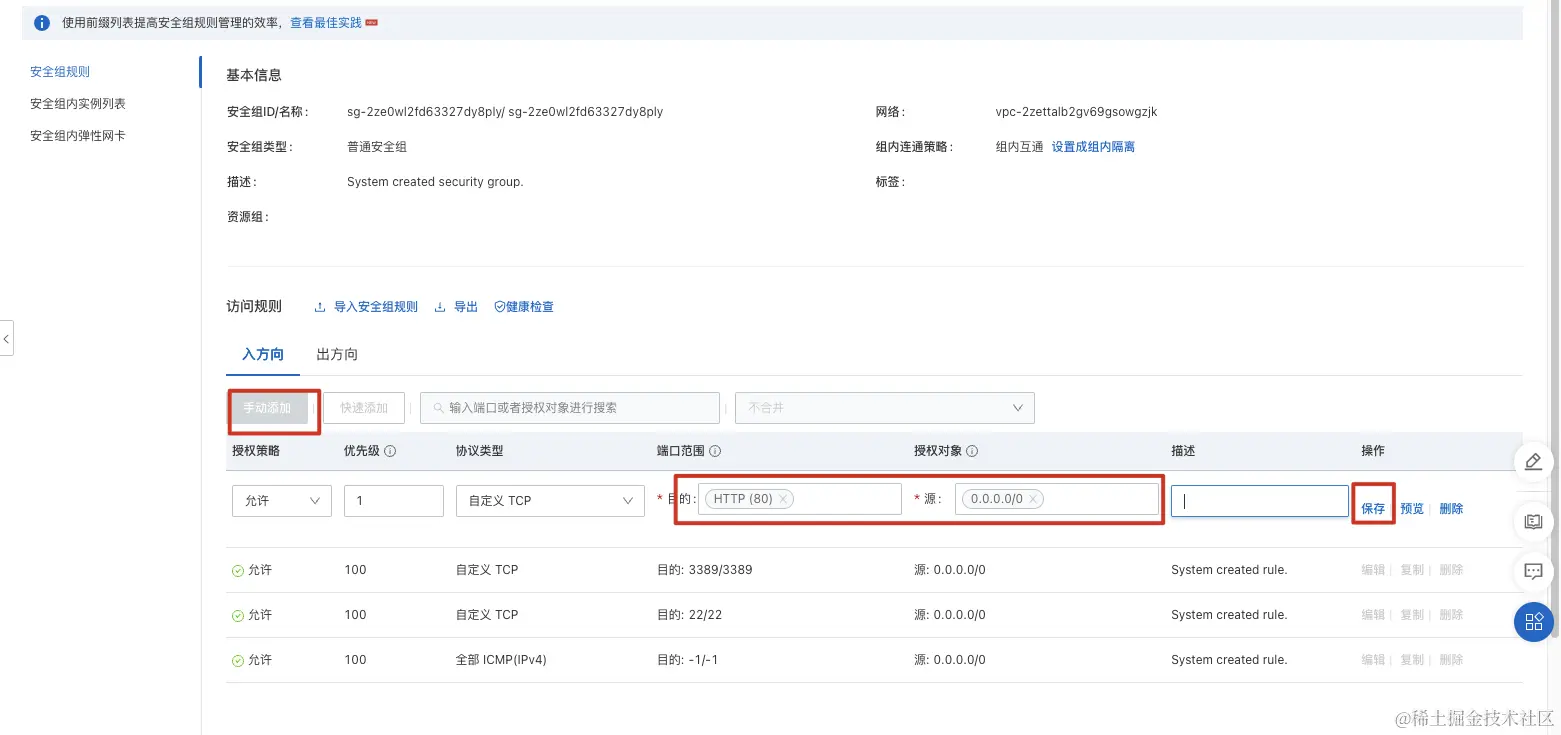This screenshot has width=1561, height=735.
Task: Switch to the 入方向 tab
Action: tap(263, 354)
